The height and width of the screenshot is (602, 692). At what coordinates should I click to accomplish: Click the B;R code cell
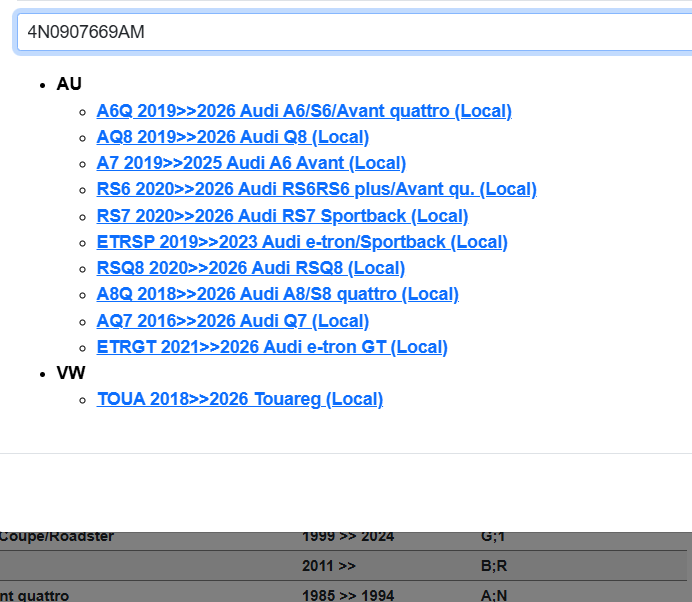(x=494, y=566)
